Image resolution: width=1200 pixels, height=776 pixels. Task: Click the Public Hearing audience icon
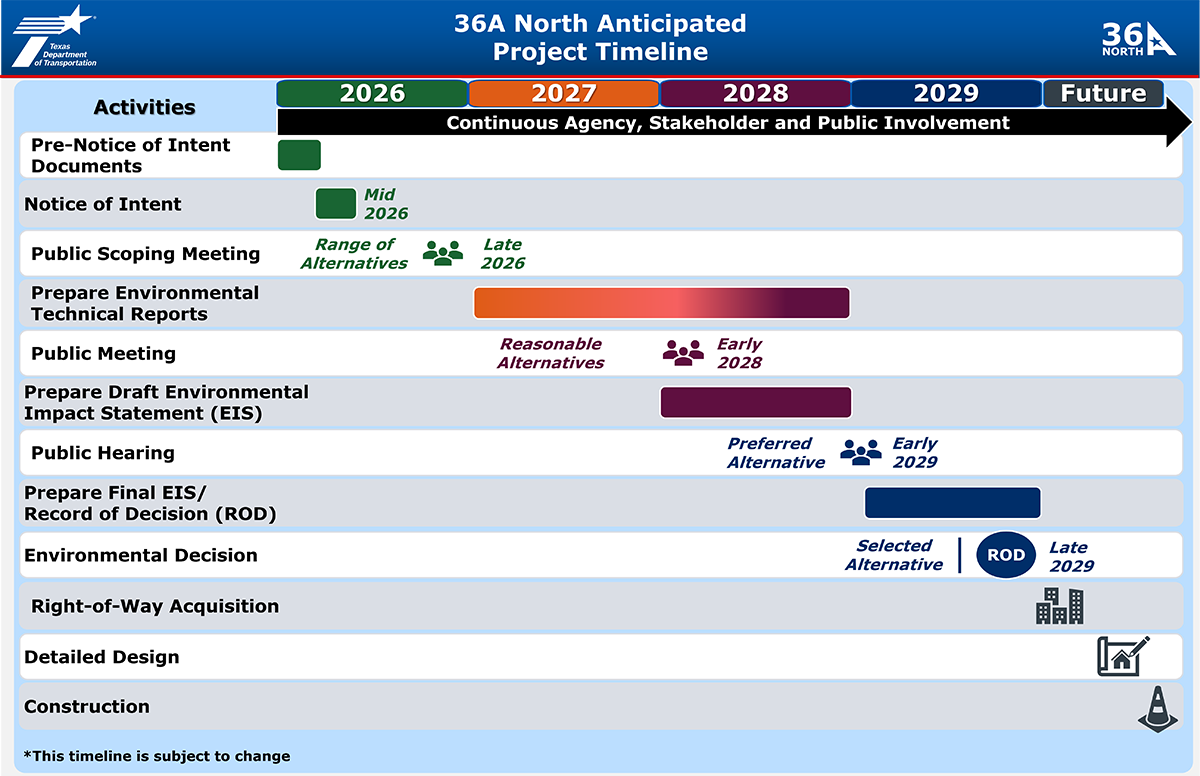tap(860, 452)
